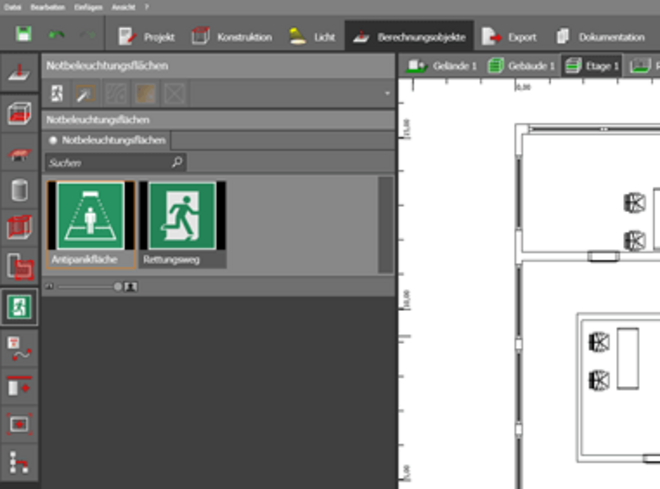Screen dimensions: 660x489
Task: Adjust the thumbnail size slider
Action: tap(117, 286)
